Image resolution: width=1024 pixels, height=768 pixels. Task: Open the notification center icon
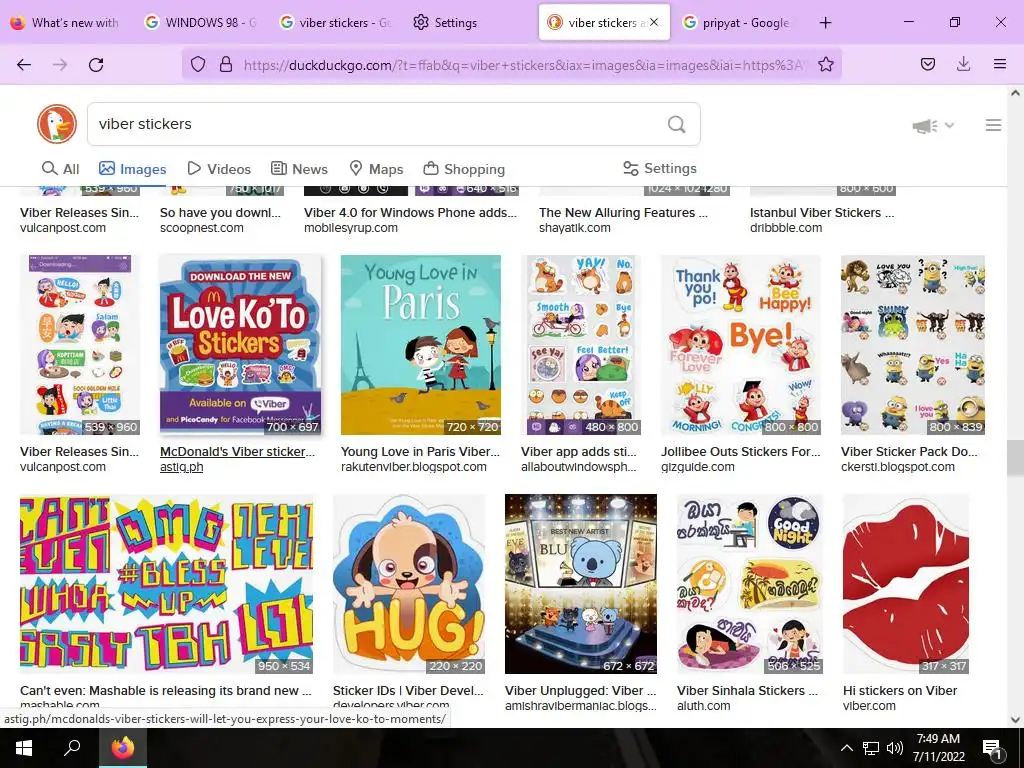click(x=993, y=749)
